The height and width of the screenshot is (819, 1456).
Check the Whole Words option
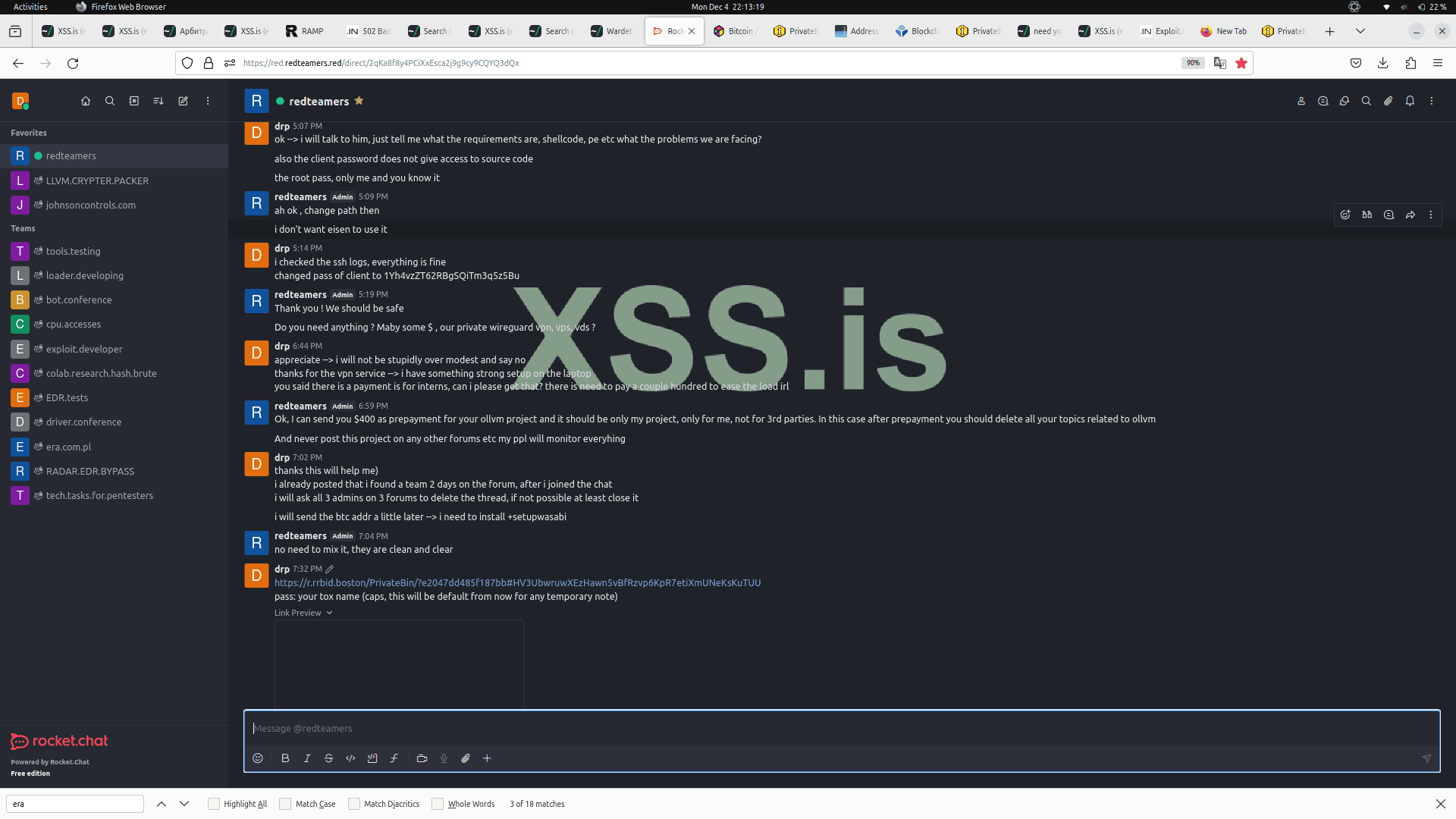pyautogui.click(x=438, y=804)
